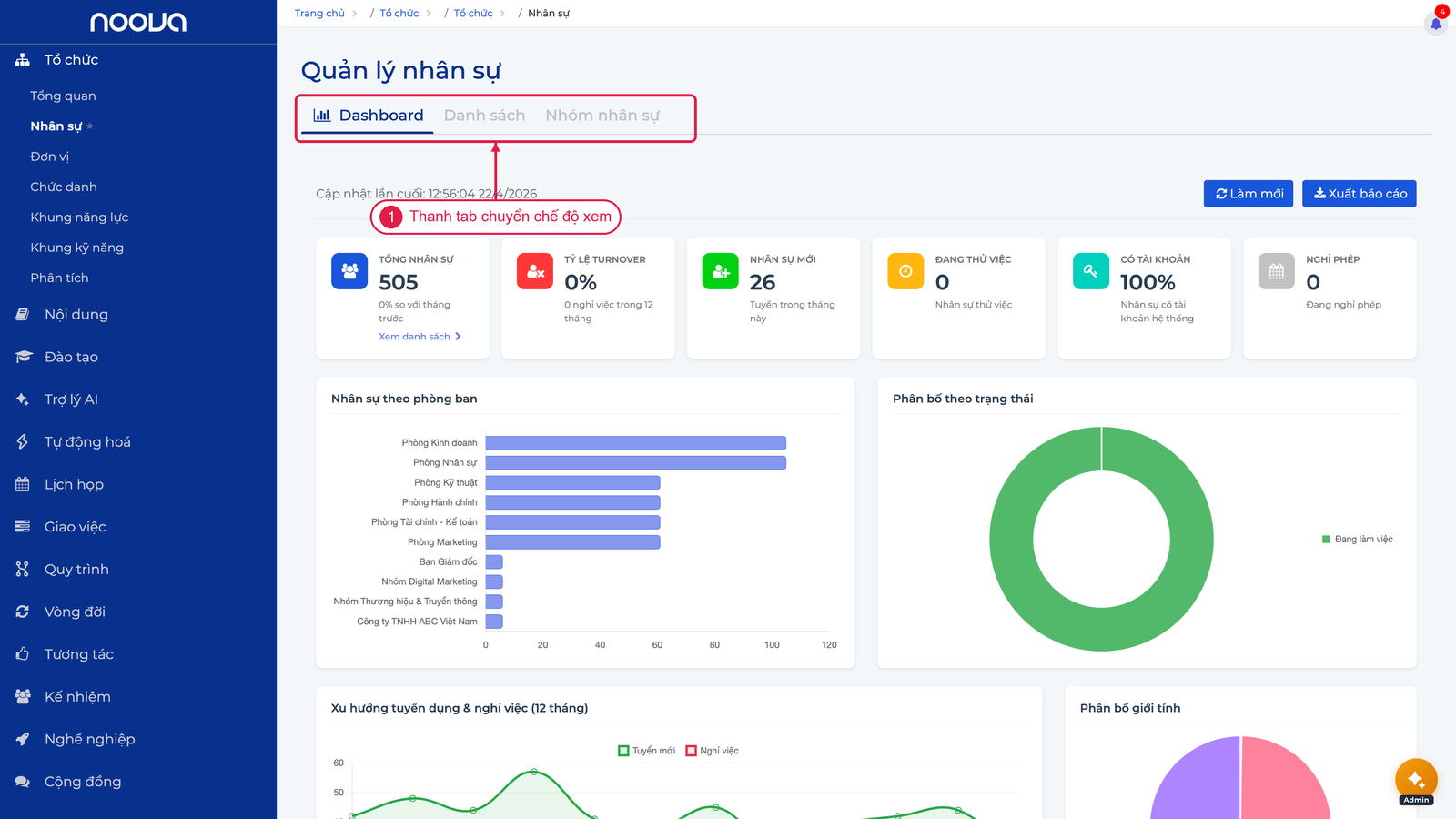Image resolution: width=1456 pixels, height=819 pixels.
Task: Click the red Tỷ lệ turnover icon
Action: 535,271
